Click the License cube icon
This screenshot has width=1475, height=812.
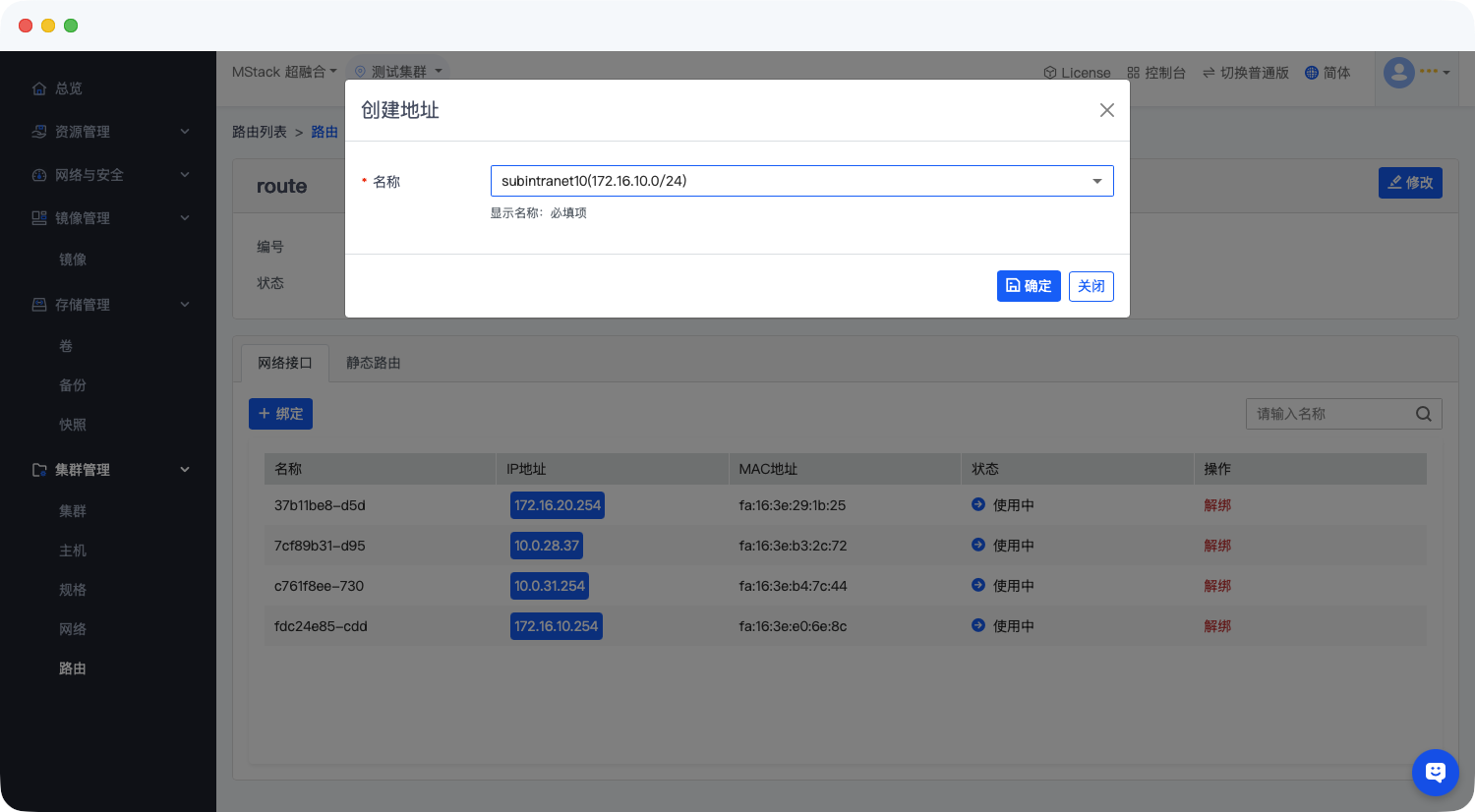click(x=1050, y=73)
